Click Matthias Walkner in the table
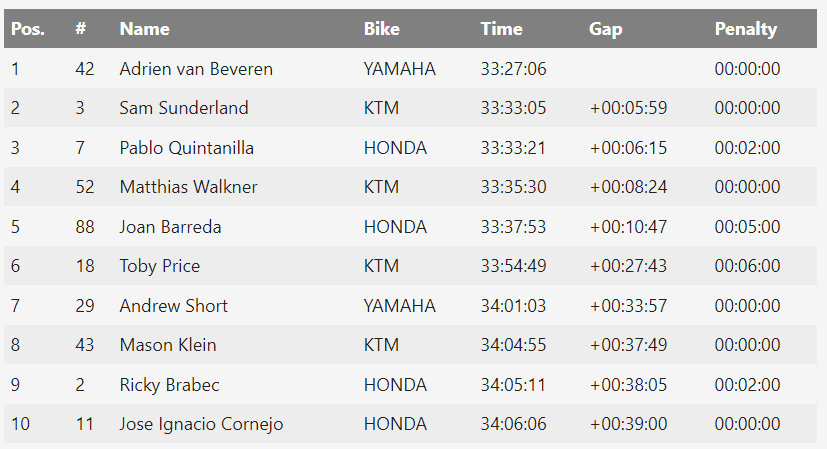827x449 pixels. click(189, 187)
